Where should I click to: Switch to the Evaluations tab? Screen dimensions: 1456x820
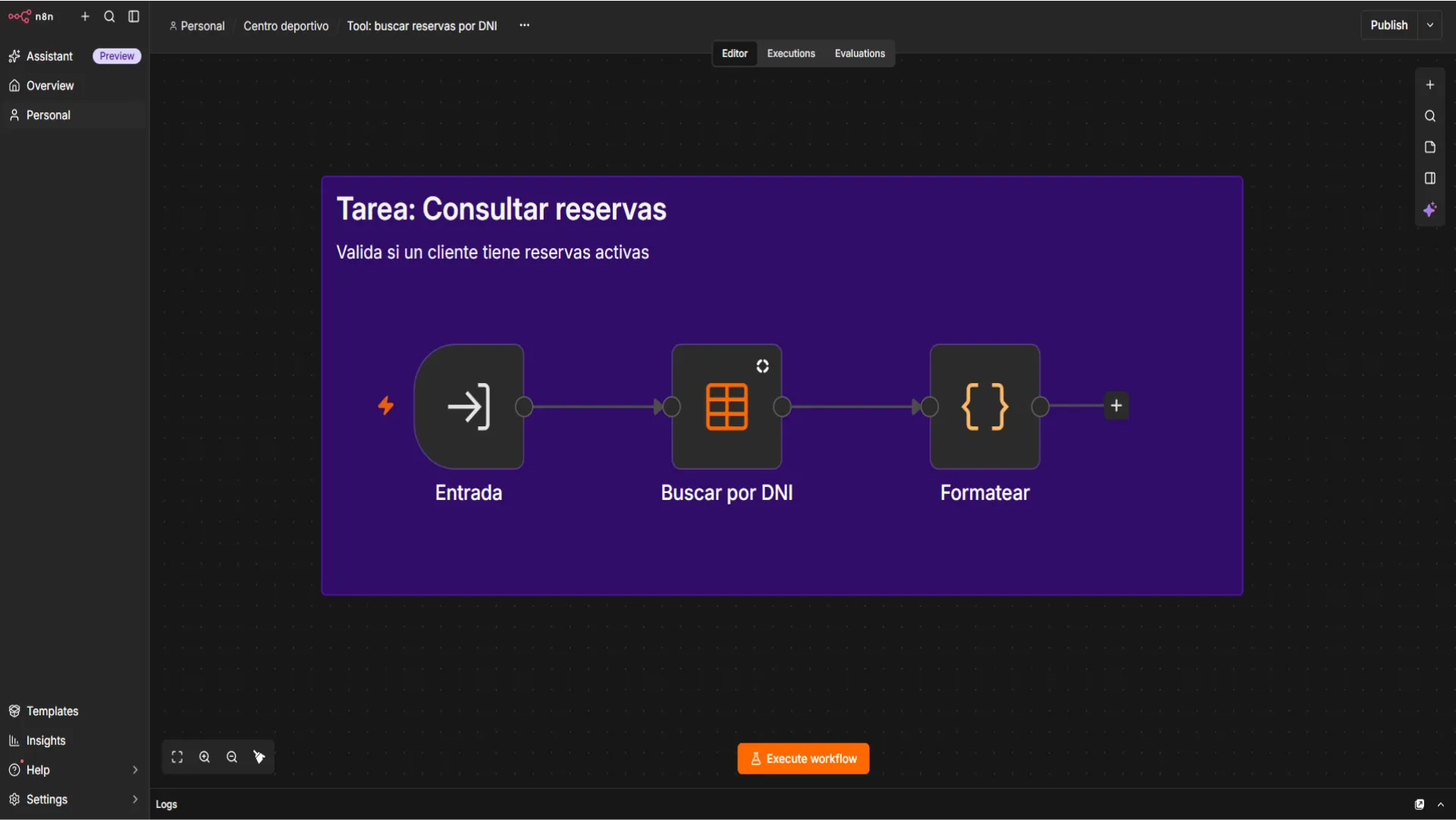(x=859, y=53)
